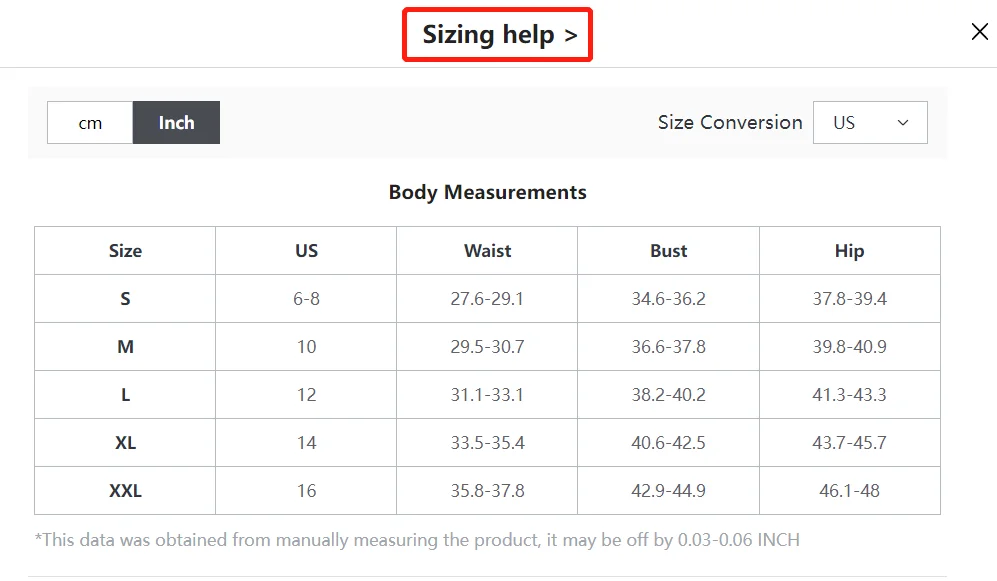Click the US column header

coord(306,251)
